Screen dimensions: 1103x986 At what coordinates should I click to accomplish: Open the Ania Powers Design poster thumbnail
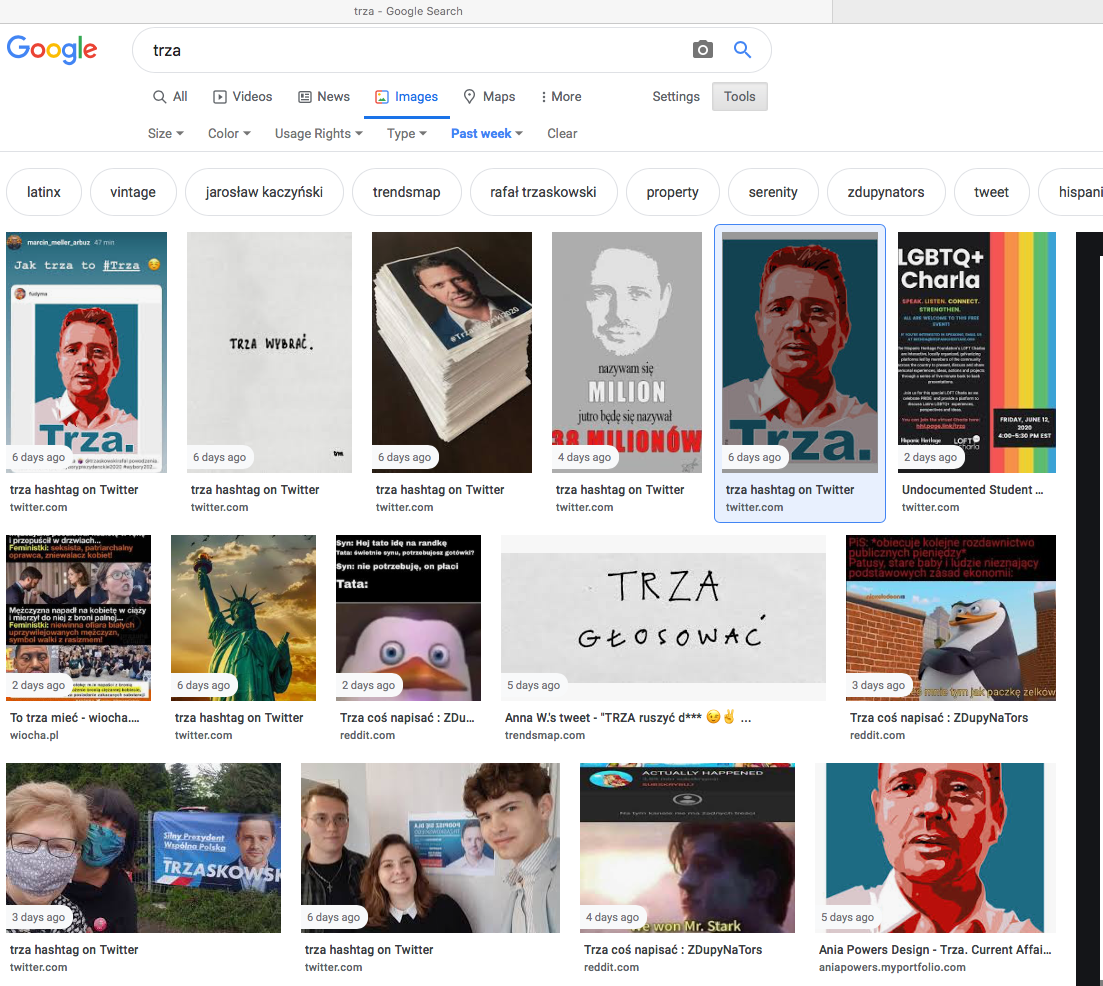(936, 847)
